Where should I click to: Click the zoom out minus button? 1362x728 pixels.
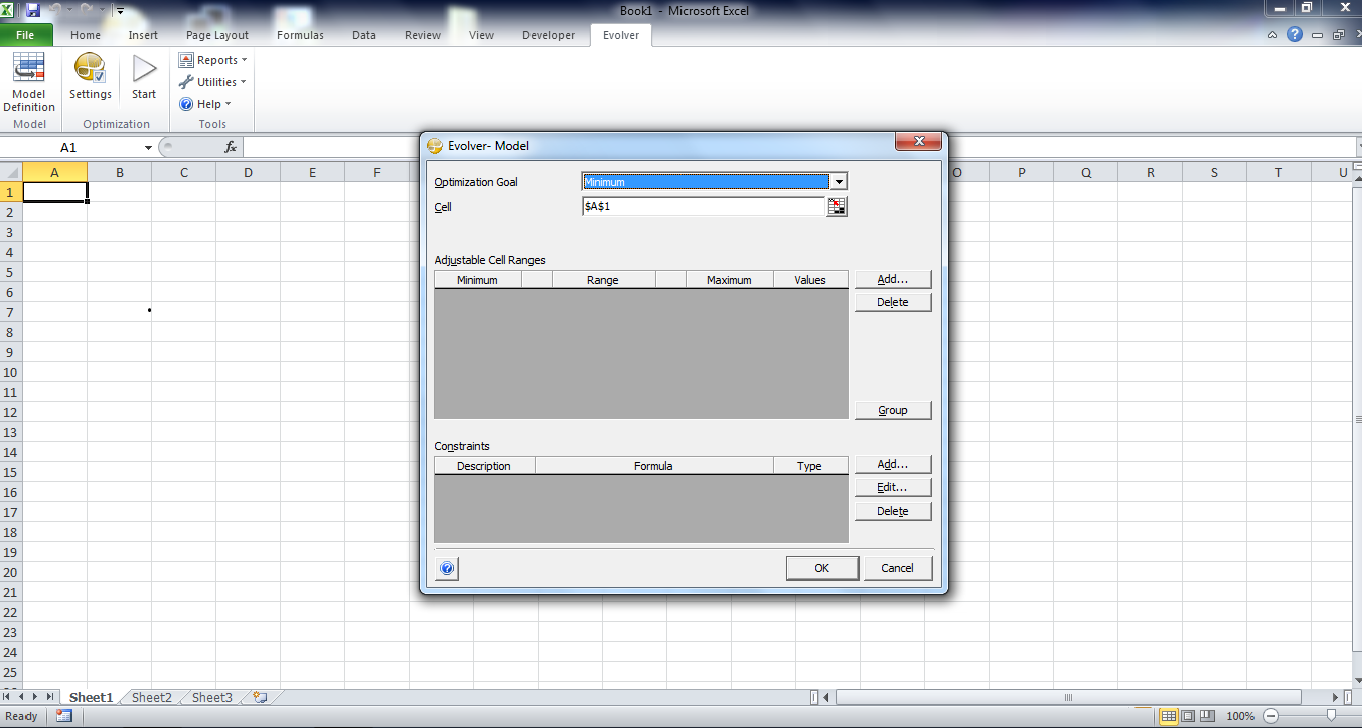coord(1270,716)
